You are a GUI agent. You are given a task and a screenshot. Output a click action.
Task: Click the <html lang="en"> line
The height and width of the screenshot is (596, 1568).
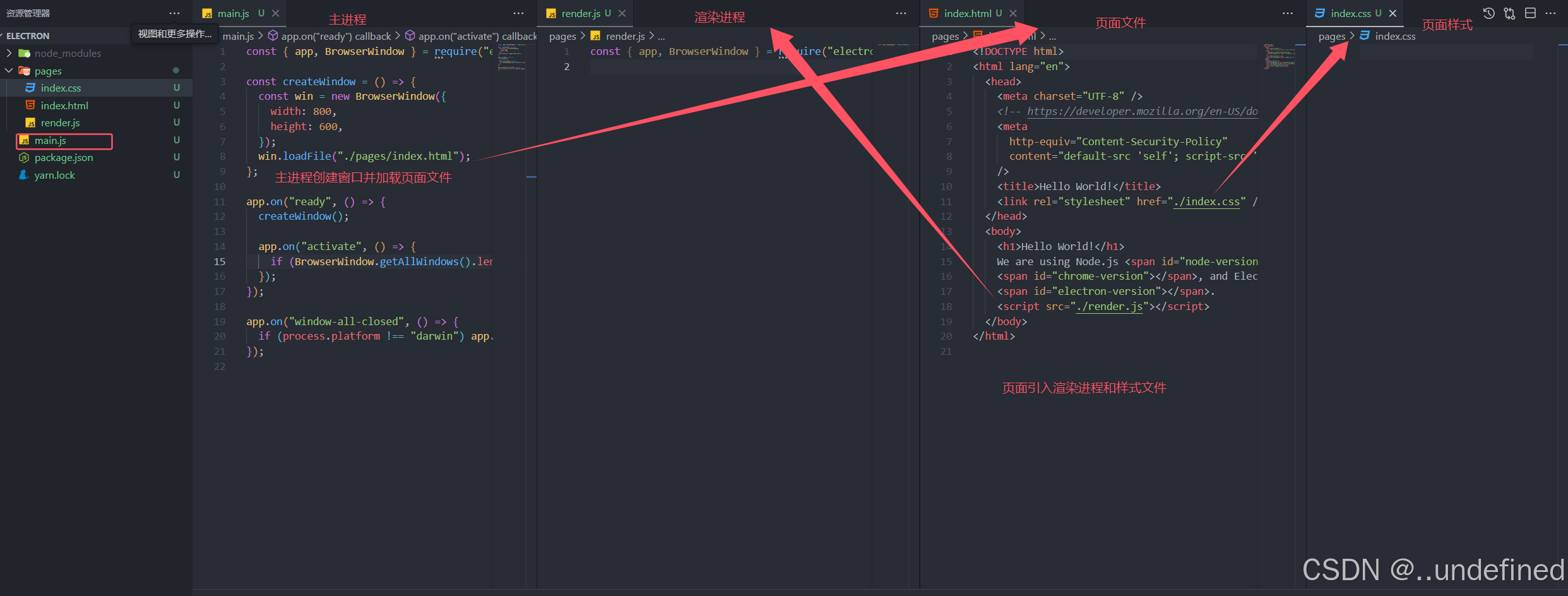pos(1021,66)
